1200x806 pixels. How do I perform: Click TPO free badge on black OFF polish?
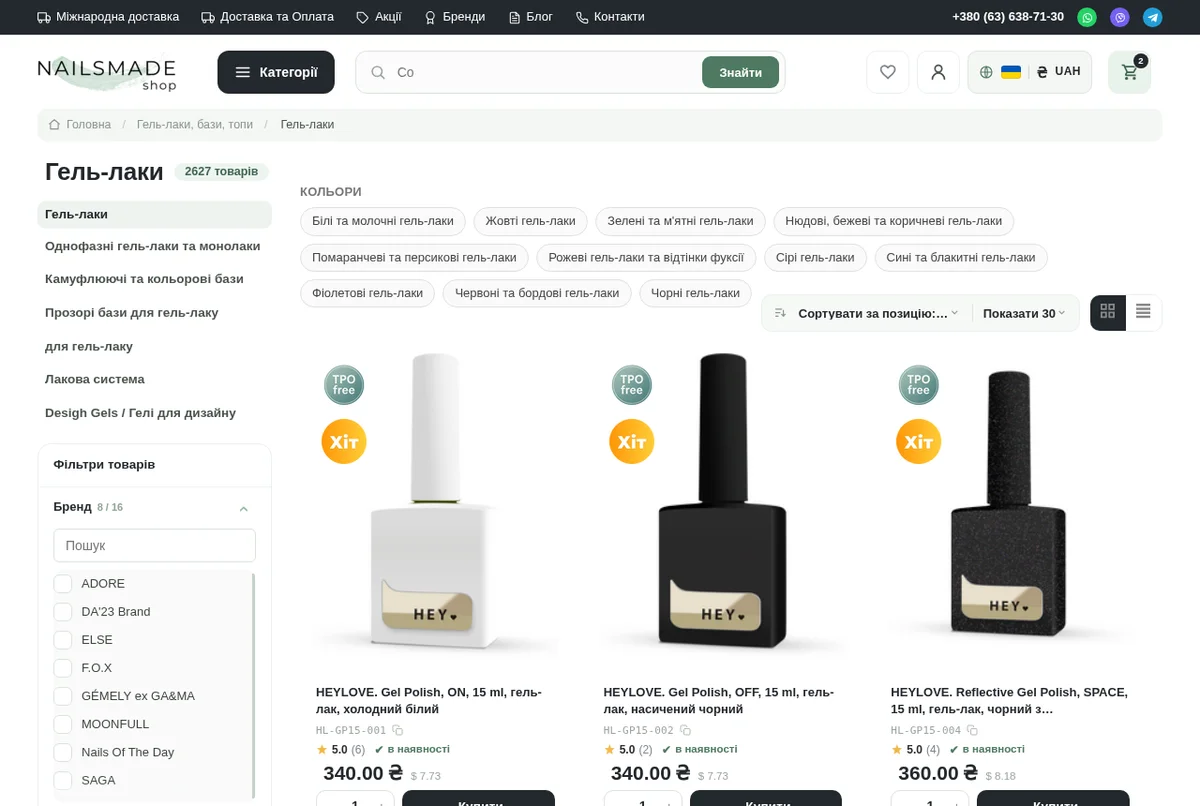tap(631, 385)
